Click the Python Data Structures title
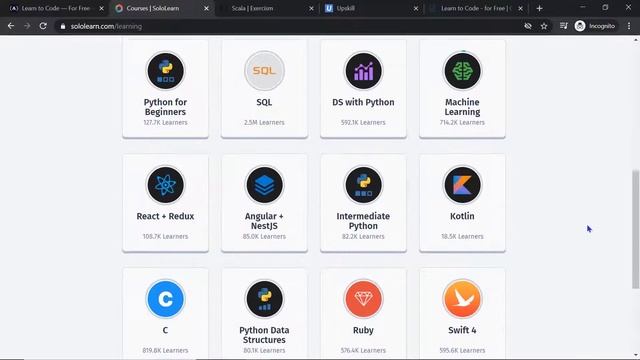The image size is (640, 360). click(264, 335)
